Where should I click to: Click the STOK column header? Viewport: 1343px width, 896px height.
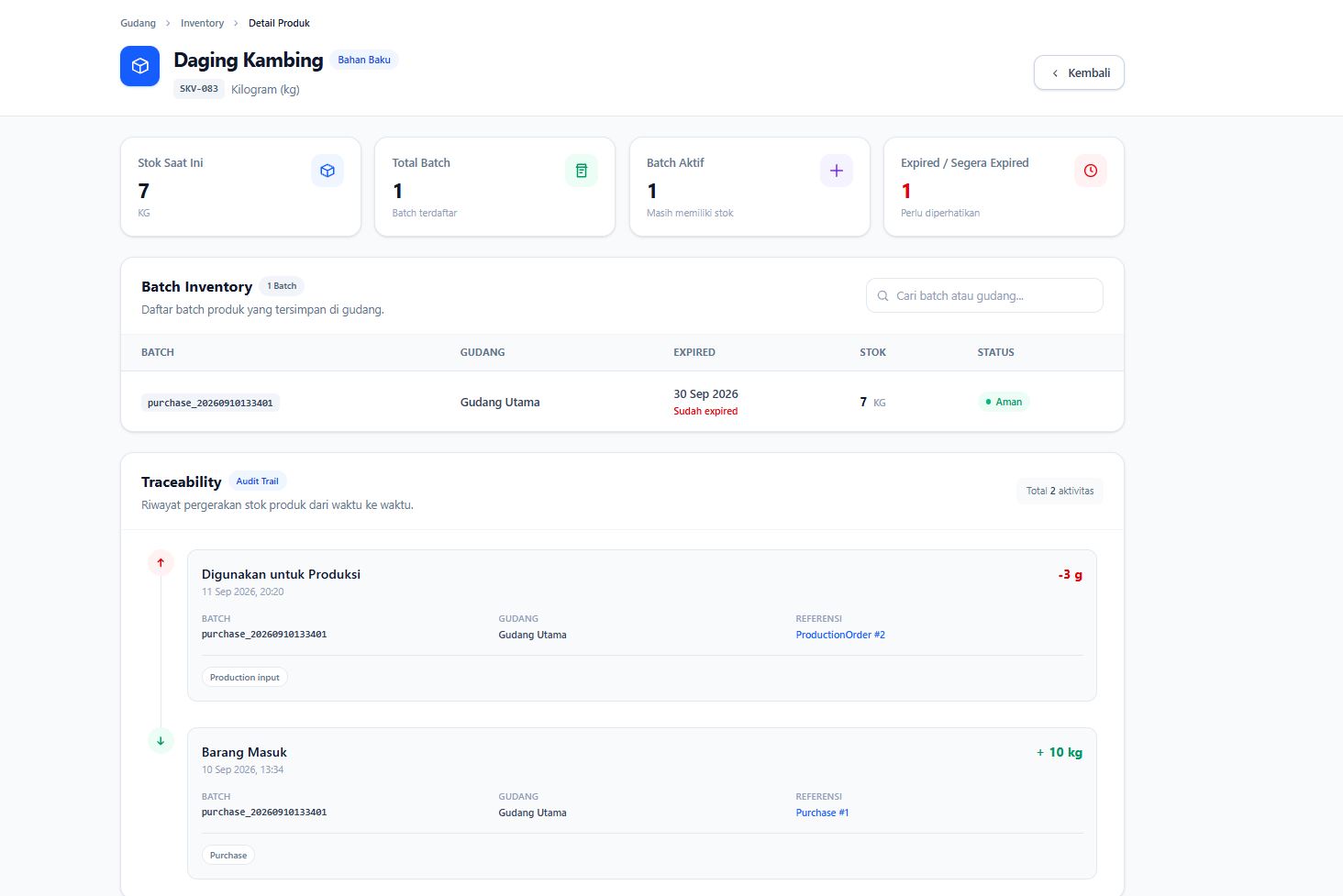pyautogui.click(x=872, y=352)
